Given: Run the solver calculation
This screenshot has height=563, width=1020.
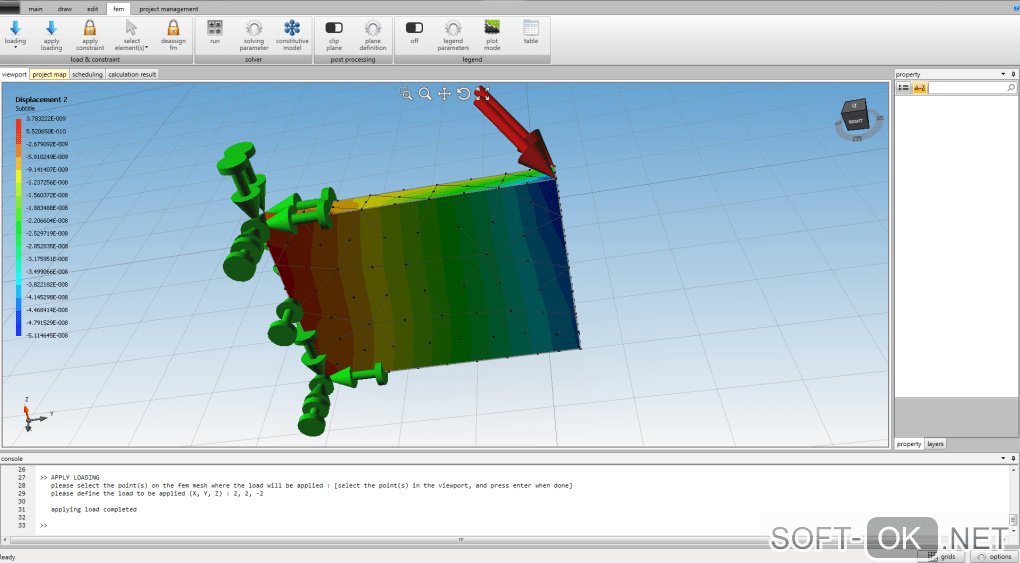Looking at the screenshot, I should [215, 31].
